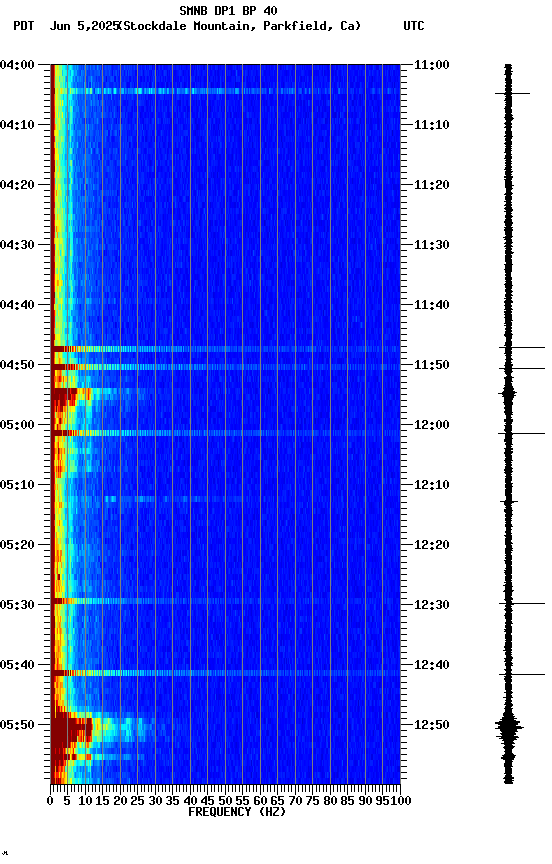552x864 pixels.
Task: Click the 80 Hz frequency axis label
Action: tap(330, 801)
